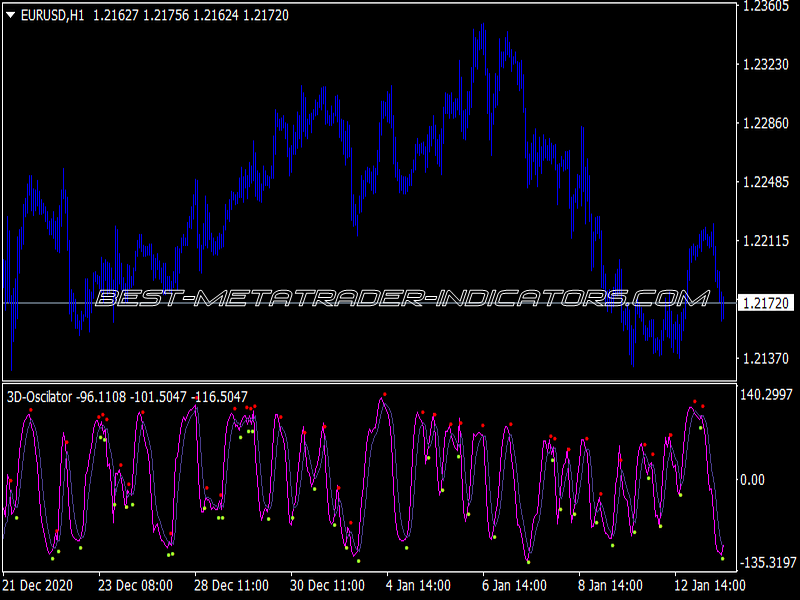The width and height of the screenshot is (800, 600).
Task: Click the 4 Jan 14:00 time label
Action: [x=418, y=585]
